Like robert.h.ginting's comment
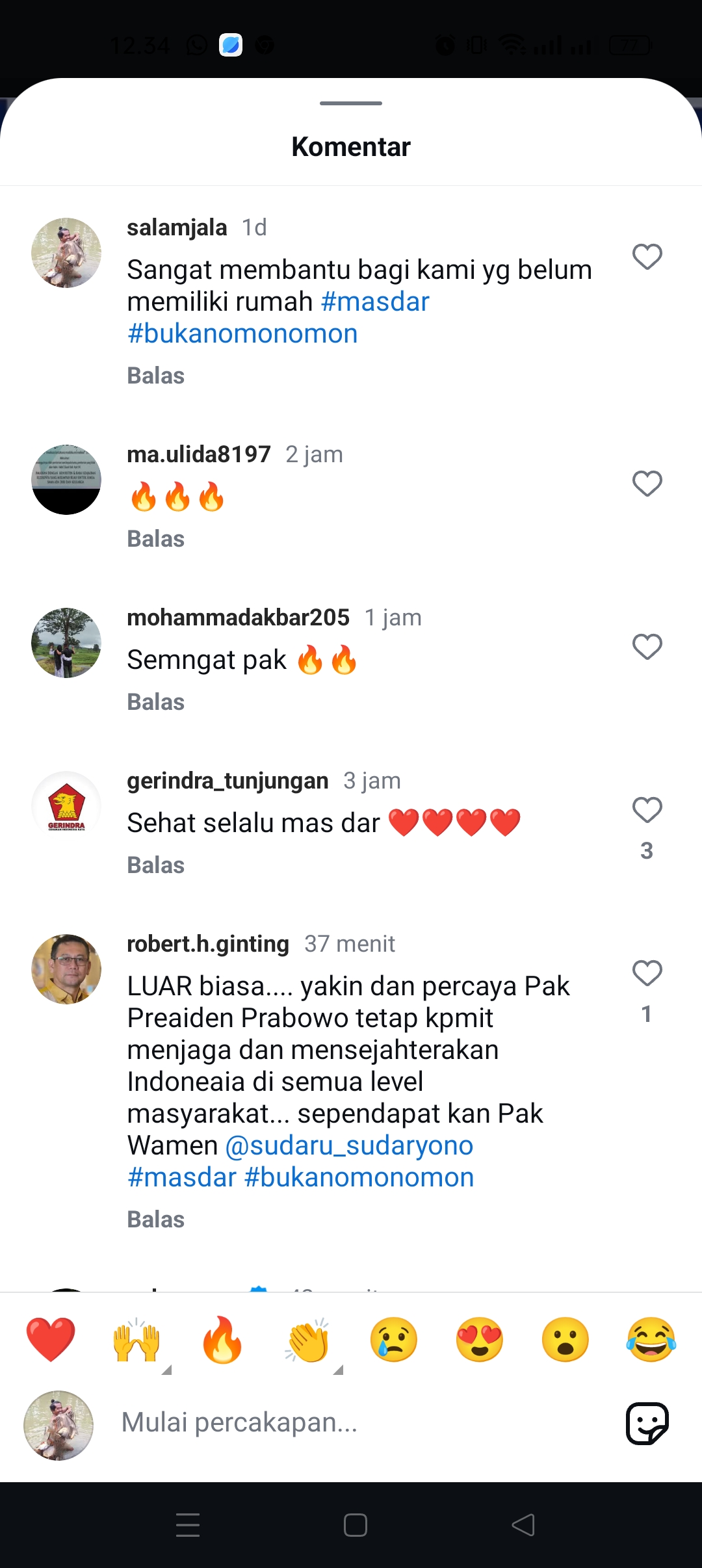This screenshot has height=1568, width=702. point(647,973)
